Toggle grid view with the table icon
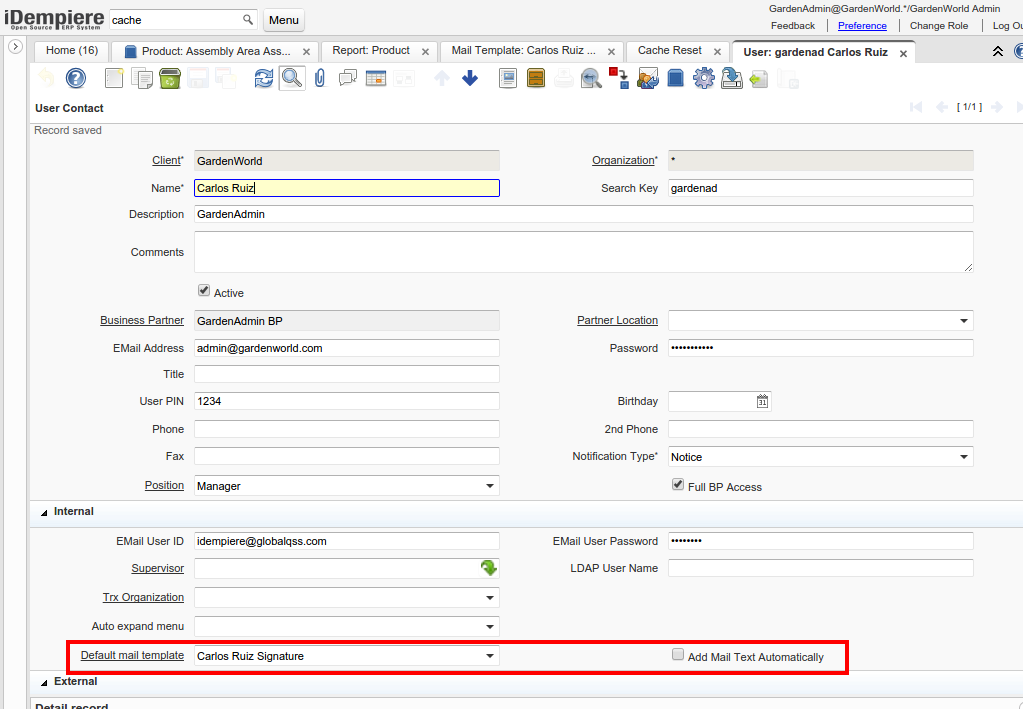The image size is (1023, 709). pos(376,78)
